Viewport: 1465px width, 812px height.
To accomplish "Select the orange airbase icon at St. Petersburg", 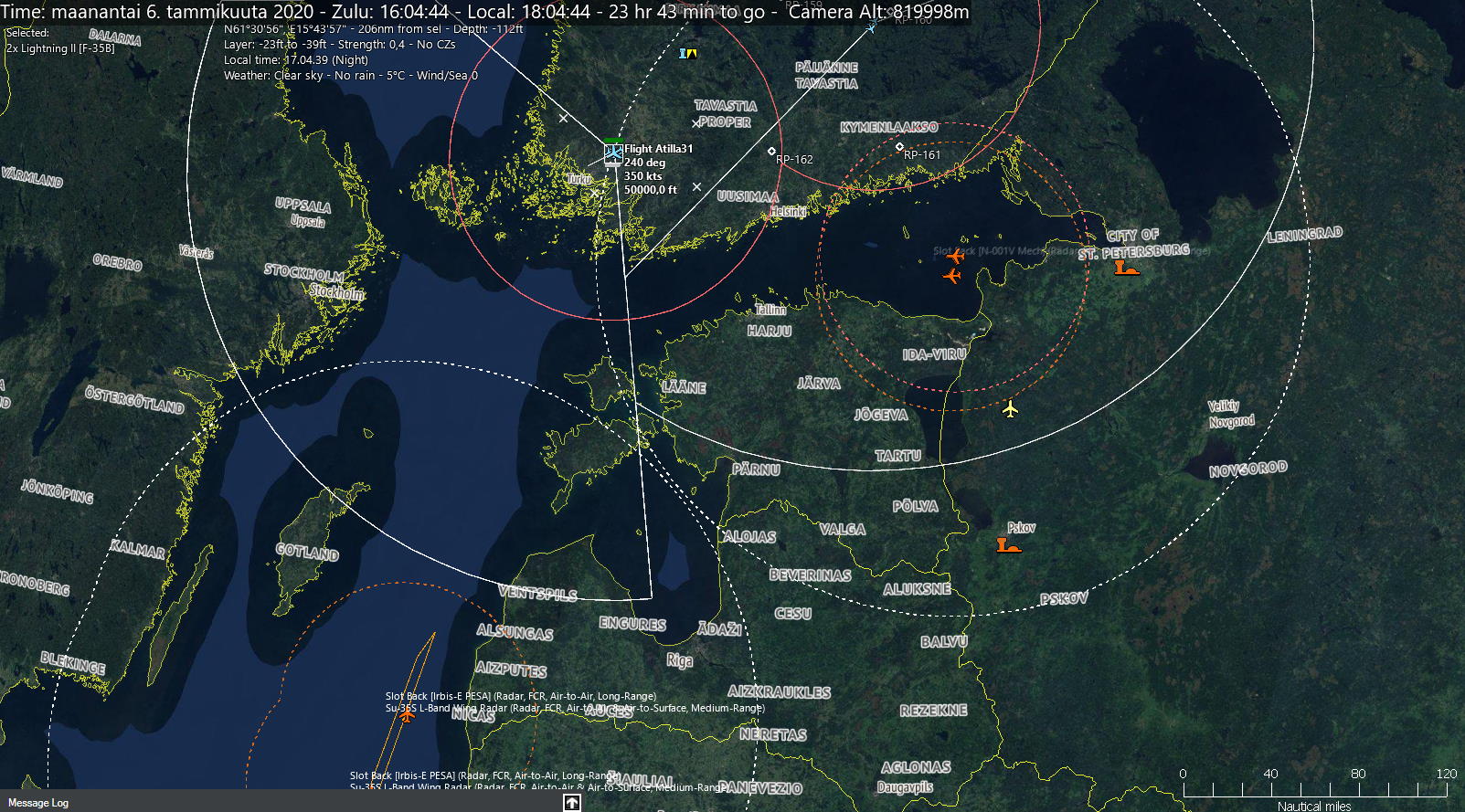I will pyautogui.click(x=1126, y=268).
